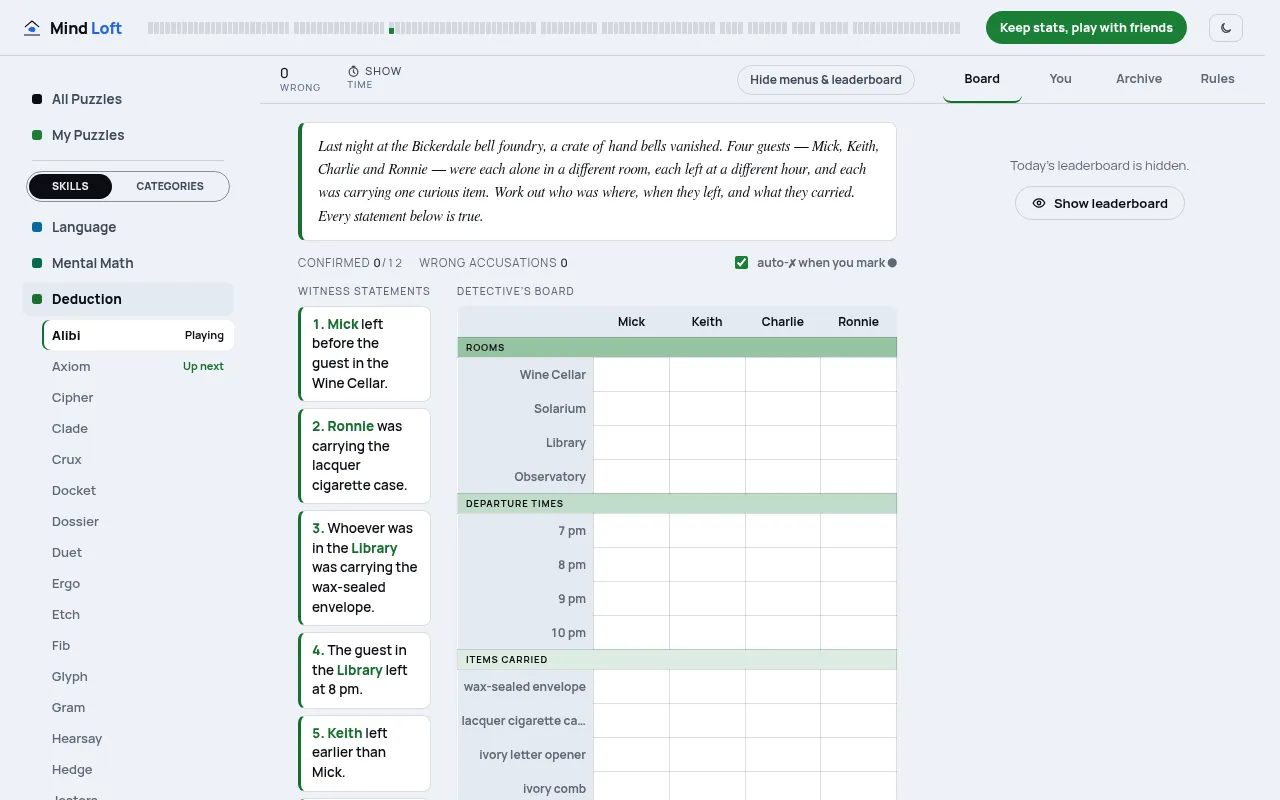This screenshot has height=800, width=1280.
Task: Open the Archive tab
Action: [x=1139, y=79]
